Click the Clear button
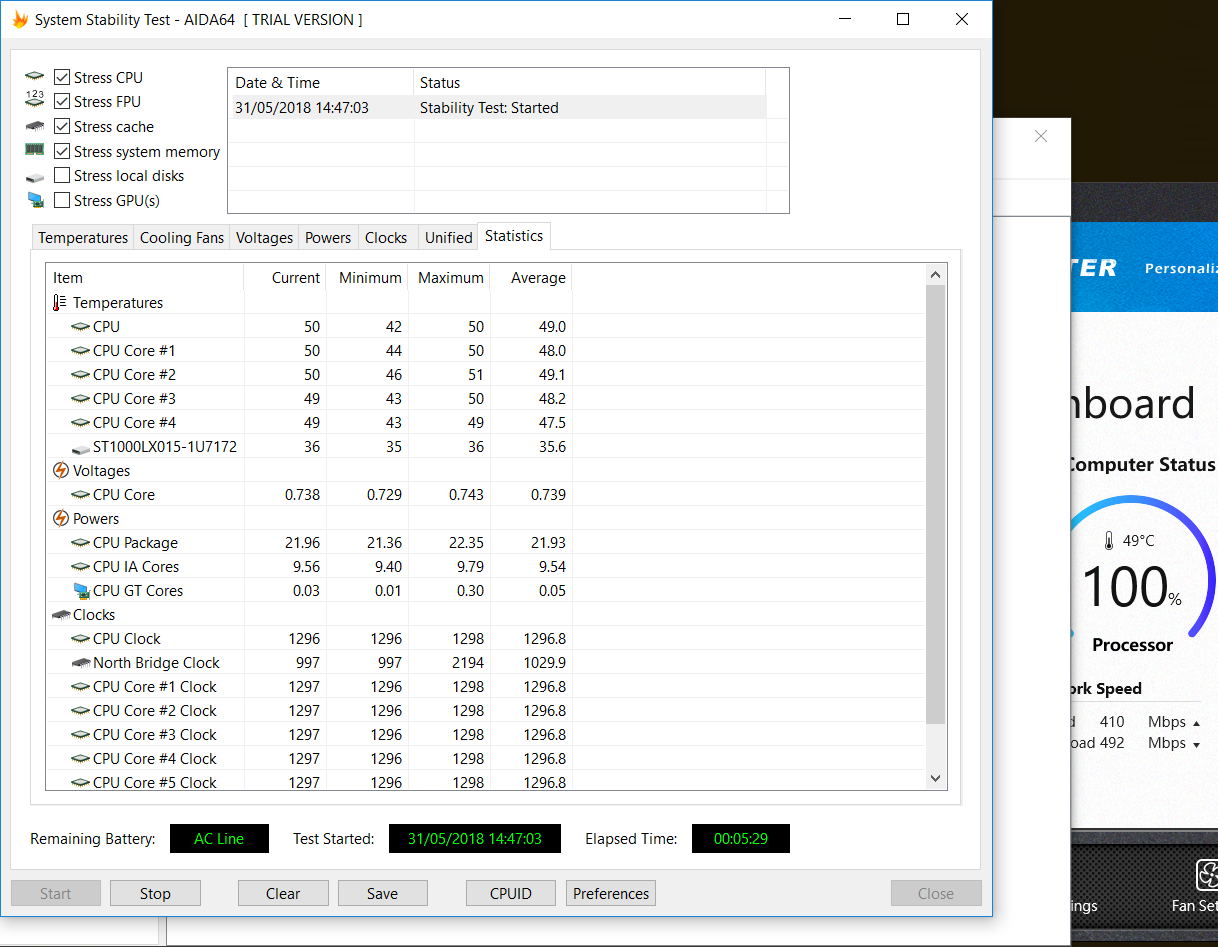Screen dimensions: 1218x947 tap(283, 893)
